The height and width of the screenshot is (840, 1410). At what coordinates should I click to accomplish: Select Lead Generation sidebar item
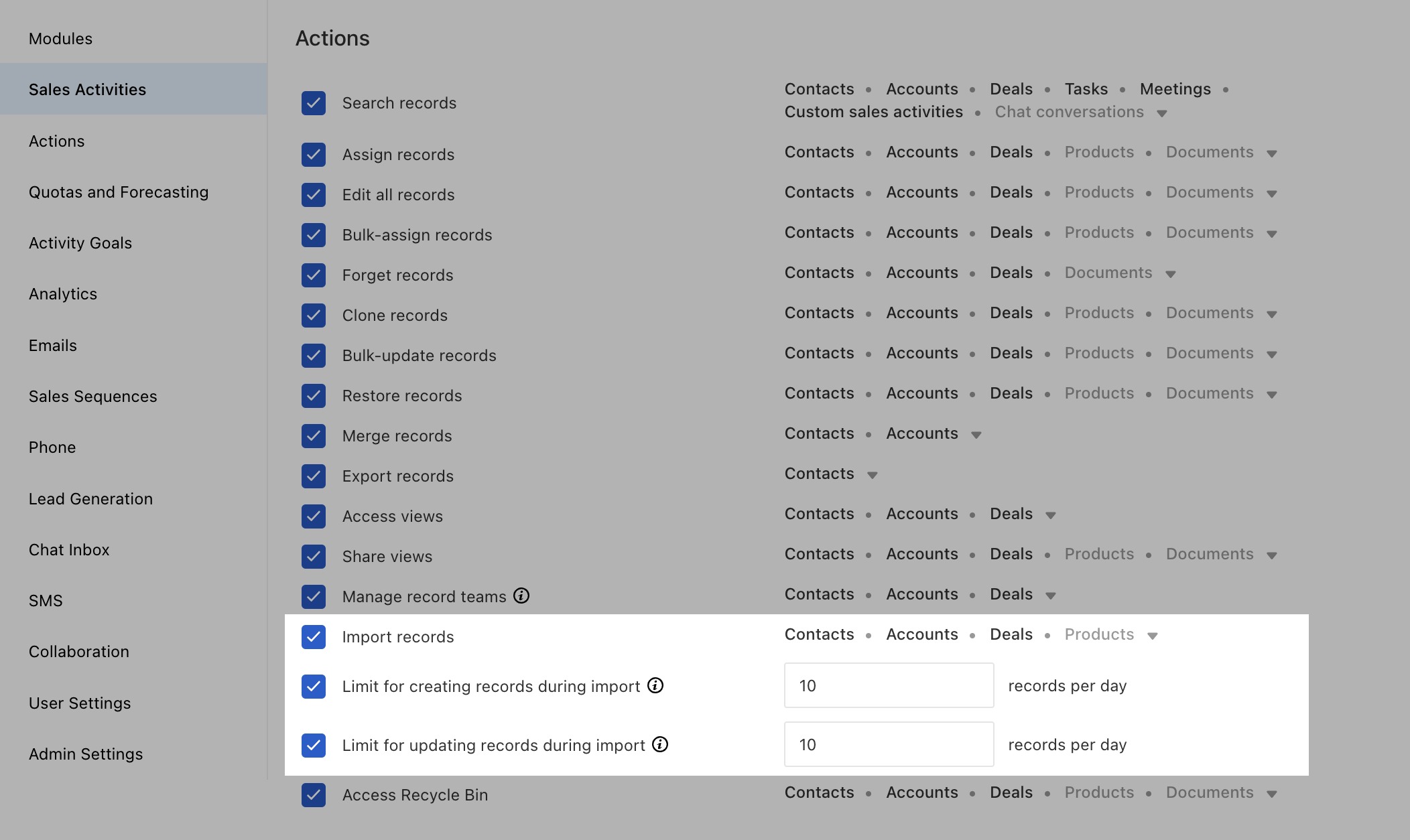(x=90, y=499)
